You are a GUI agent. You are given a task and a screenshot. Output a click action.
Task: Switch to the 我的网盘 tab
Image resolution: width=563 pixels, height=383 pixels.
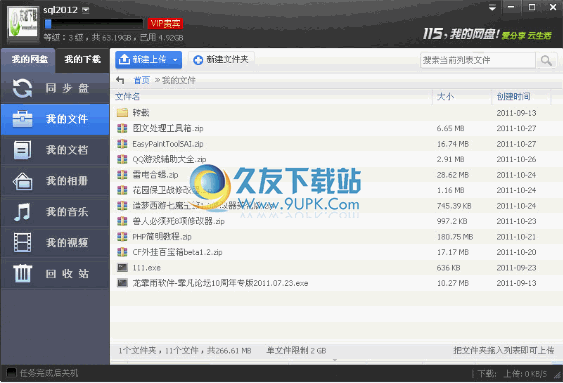point(29,60)
